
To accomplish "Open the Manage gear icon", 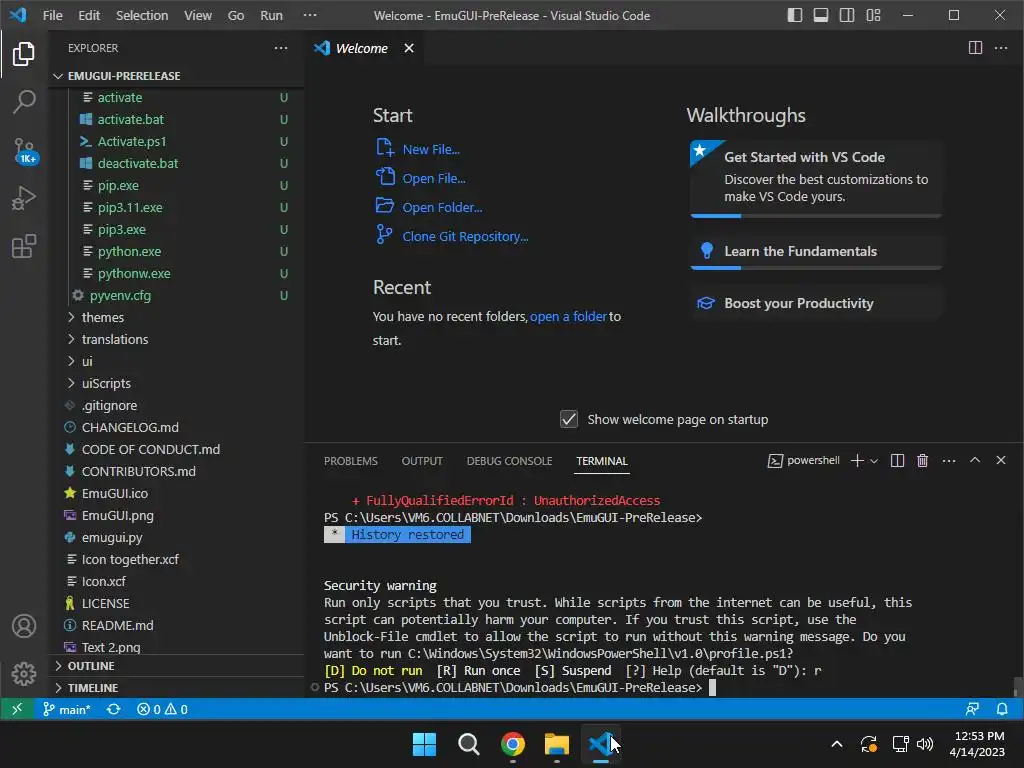I will tap(24, 673).
